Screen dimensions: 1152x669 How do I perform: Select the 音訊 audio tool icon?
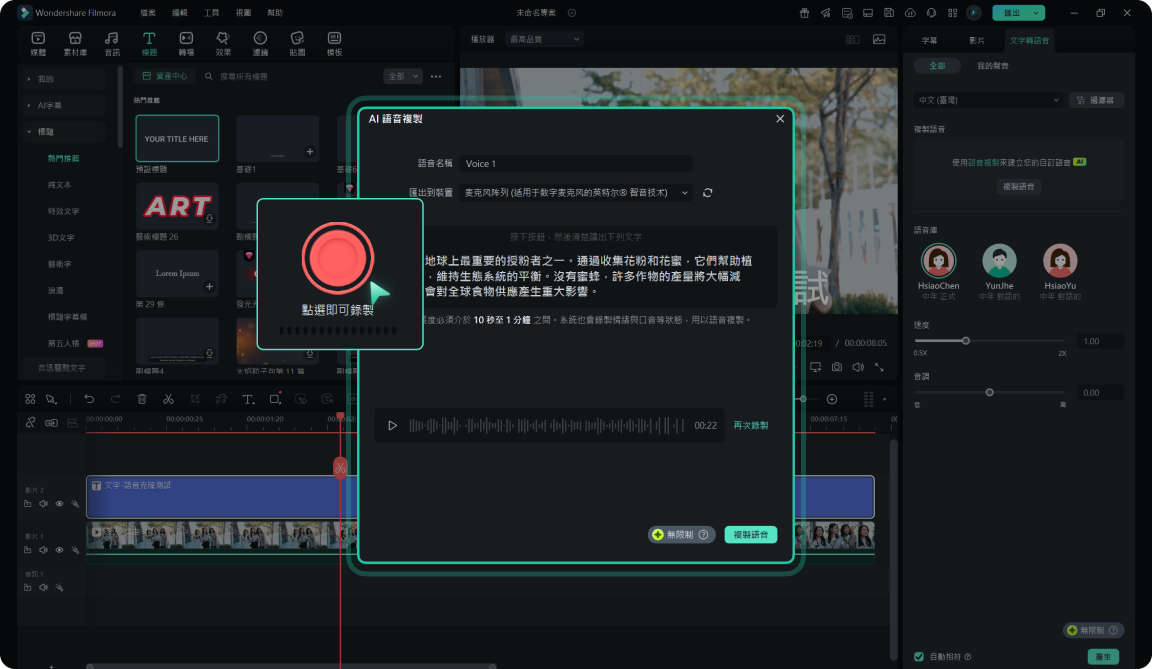coord(112,43)
